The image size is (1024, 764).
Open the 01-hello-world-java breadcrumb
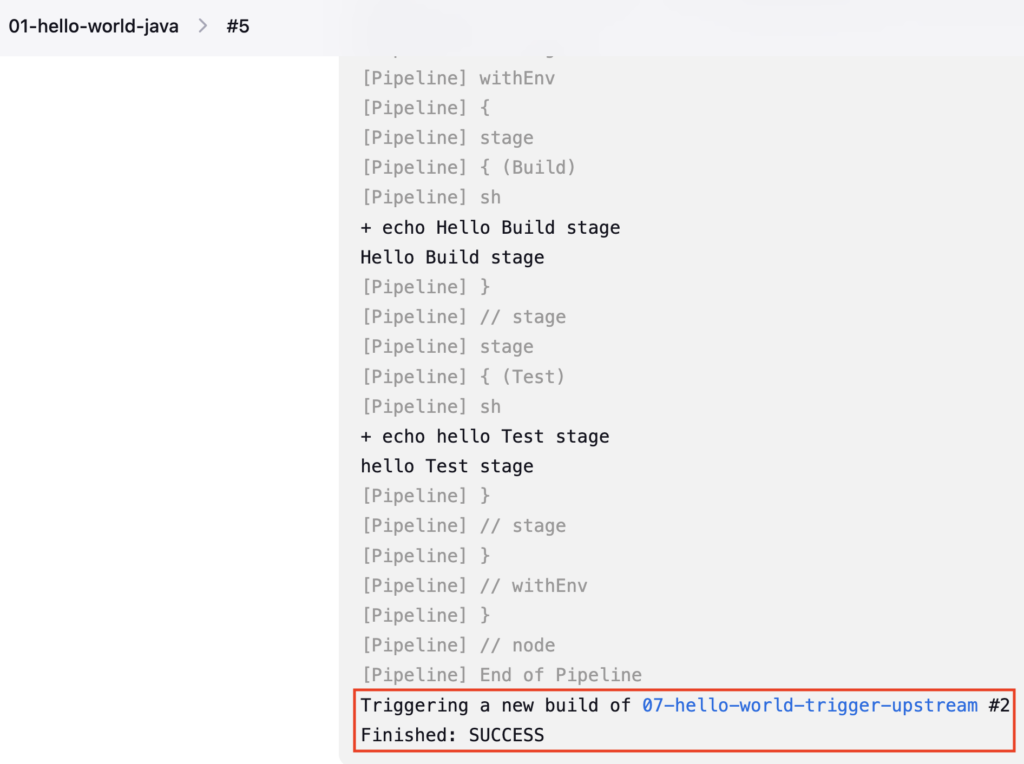pos(93,26)
